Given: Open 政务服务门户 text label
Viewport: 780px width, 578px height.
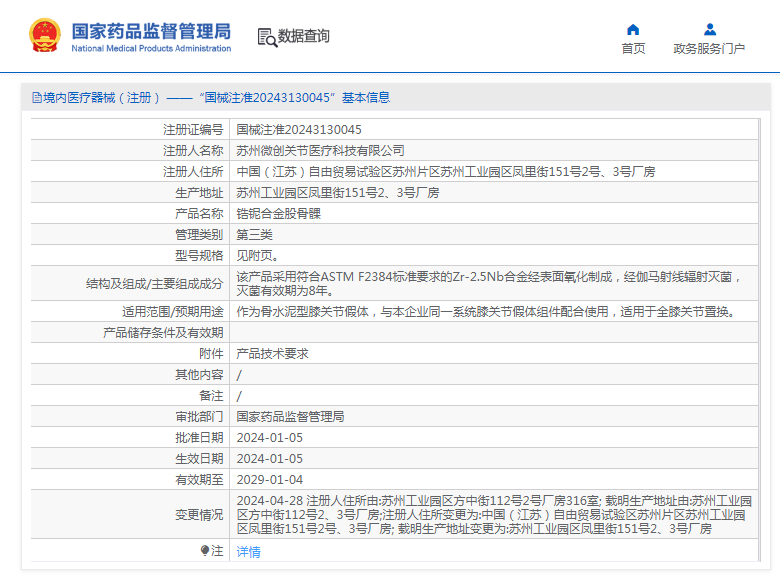Looking at the screenshot, I should click(709, 49).
